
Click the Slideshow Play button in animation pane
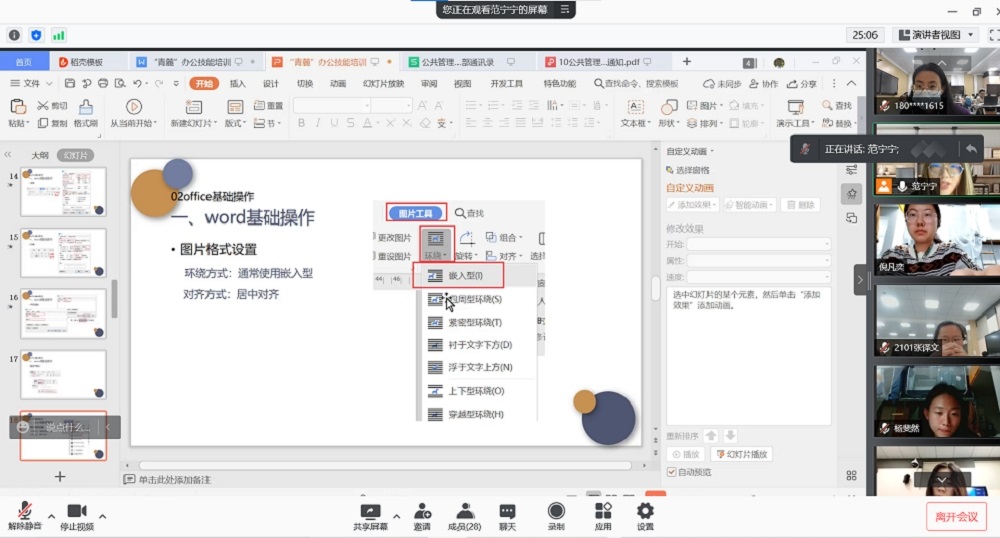745,454
